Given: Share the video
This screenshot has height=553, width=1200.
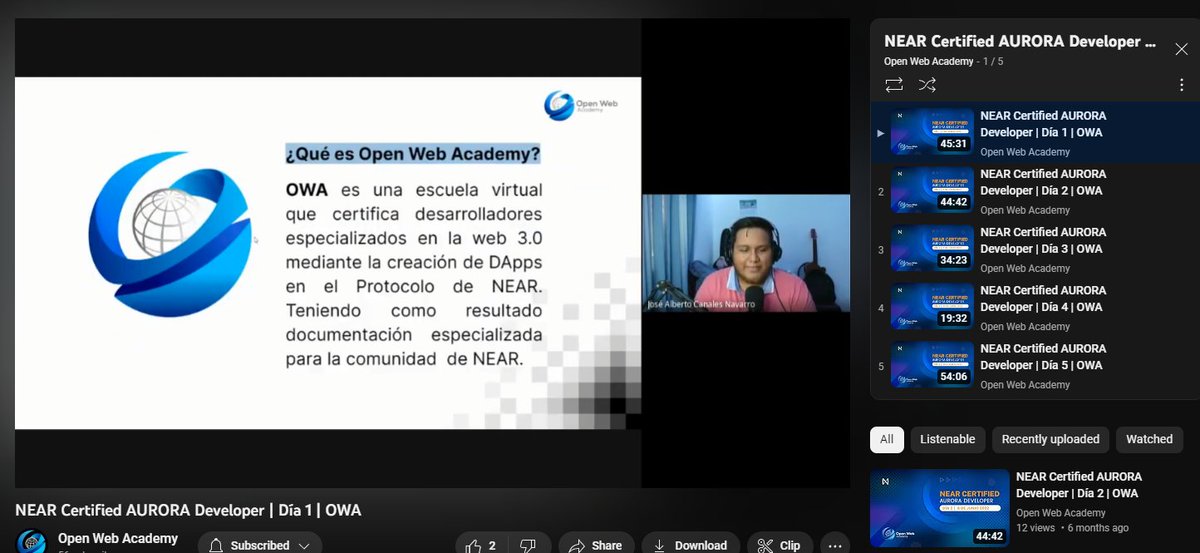Looking at the screenshot, I should click(x=596, y=545).
